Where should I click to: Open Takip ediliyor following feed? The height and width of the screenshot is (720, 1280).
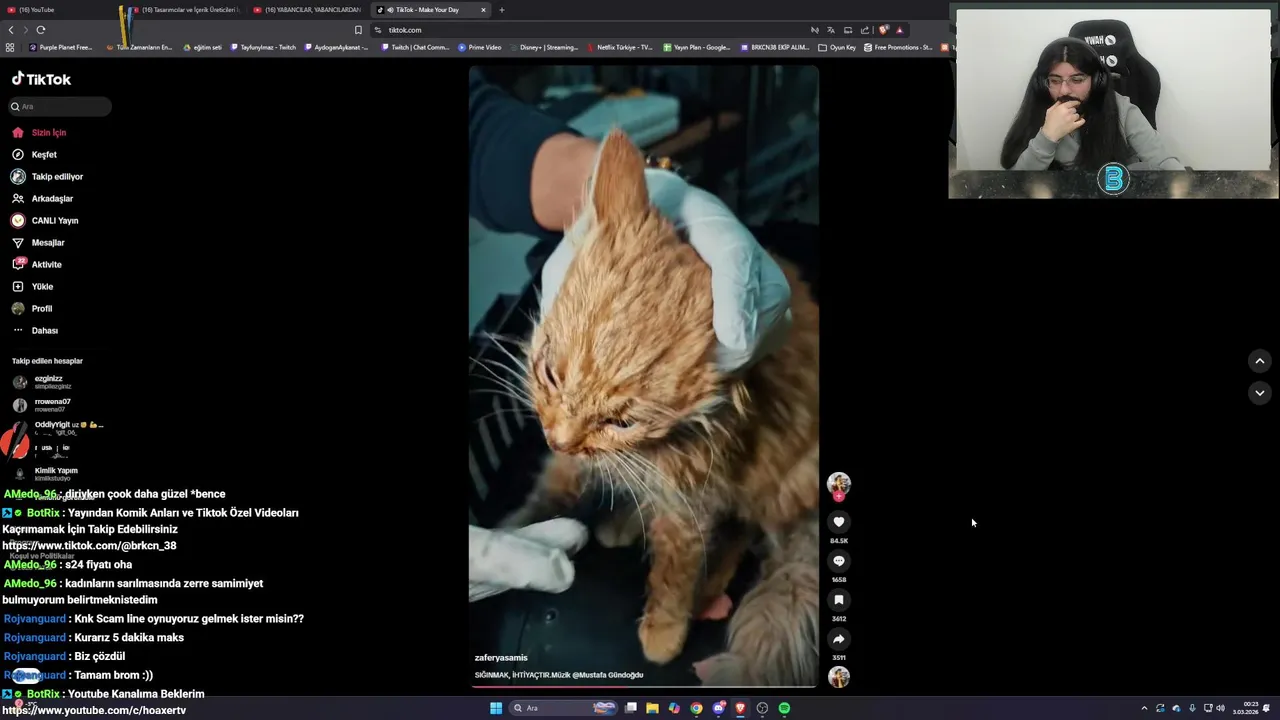57,176
